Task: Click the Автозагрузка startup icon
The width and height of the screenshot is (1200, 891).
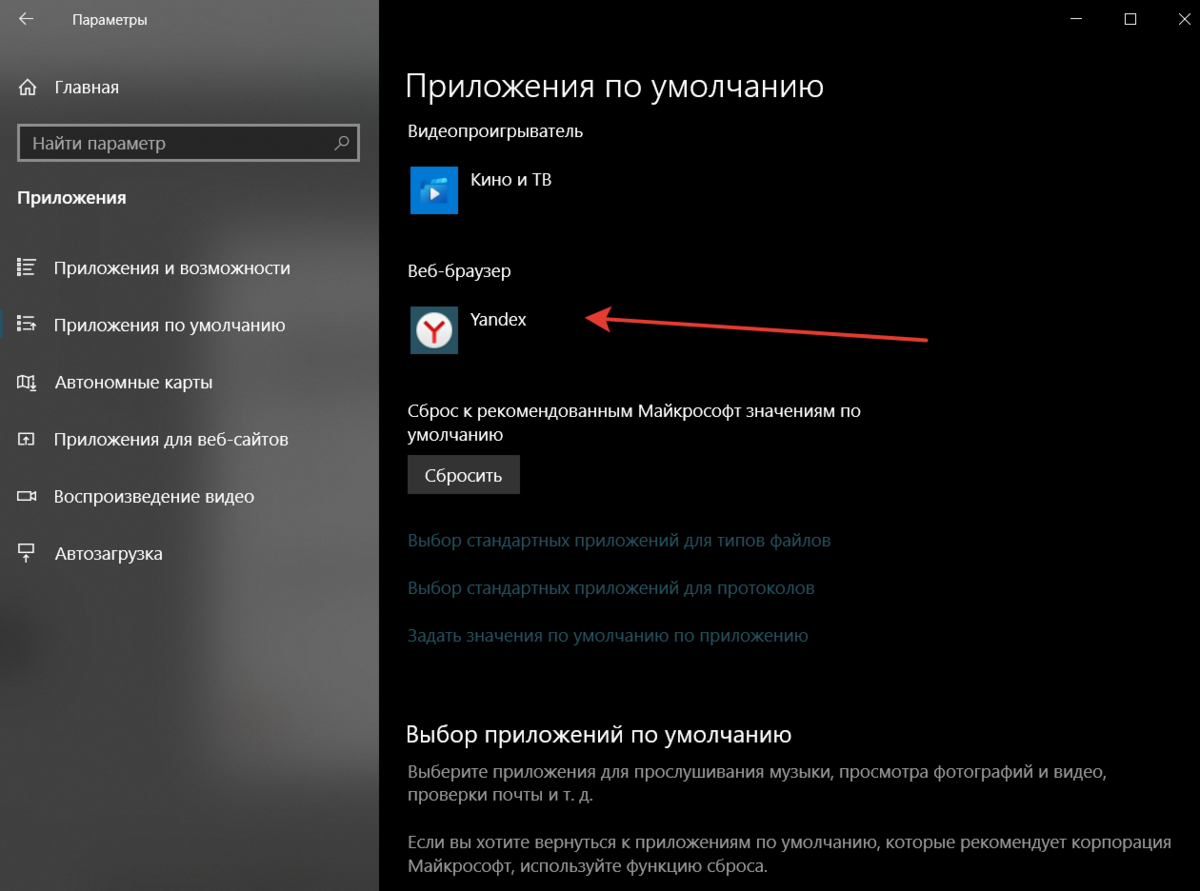Action: coord(27,553)
